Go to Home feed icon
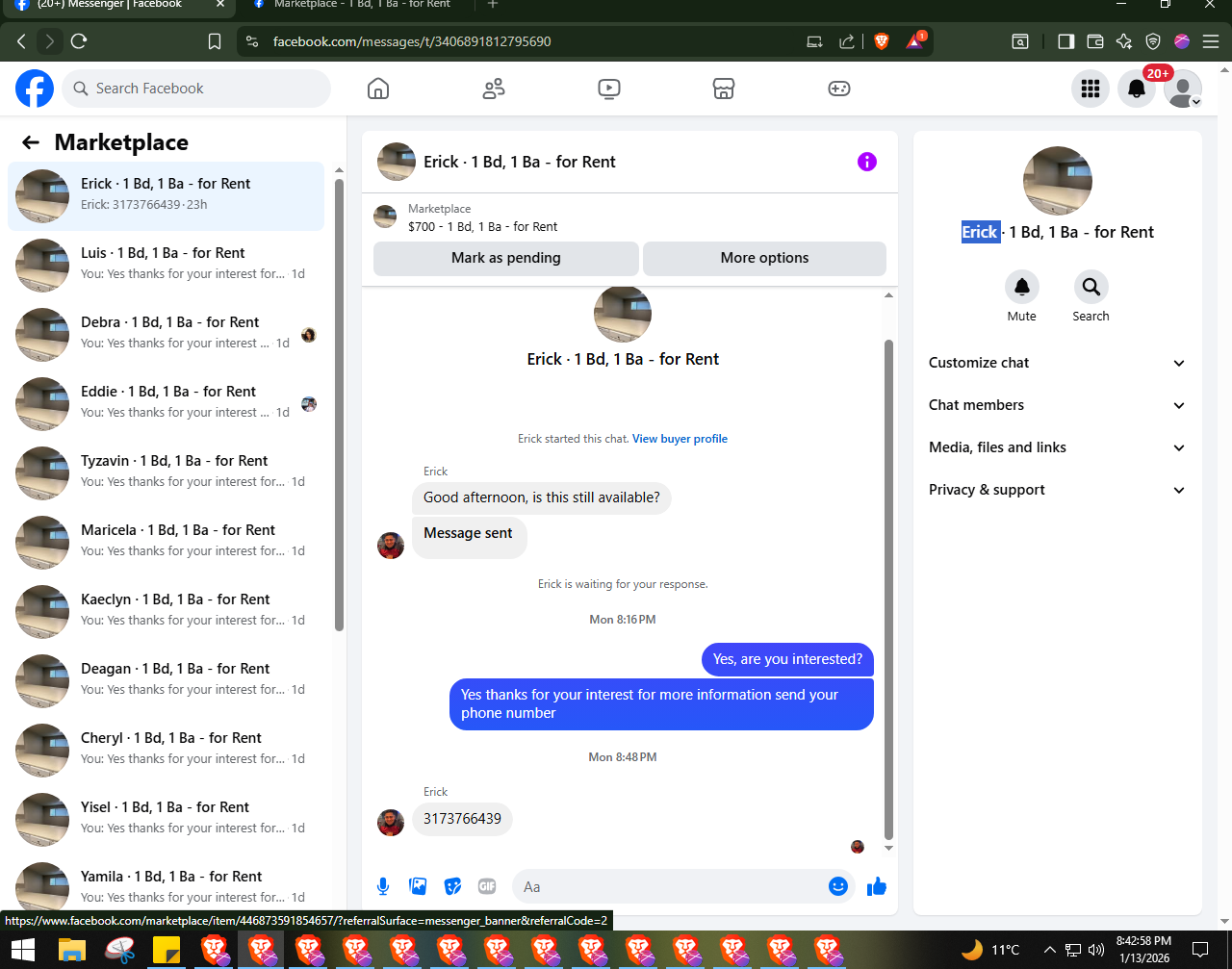This screenshot has width=1232, height=969. [x=378, y=89]
